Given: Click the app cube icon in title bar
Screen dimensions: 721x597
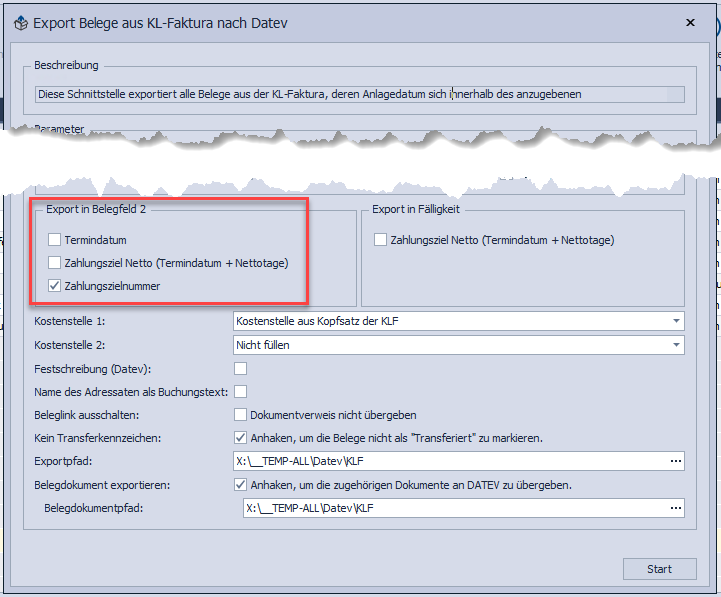Looking at the screenshot, I should (x=19, y=22).
